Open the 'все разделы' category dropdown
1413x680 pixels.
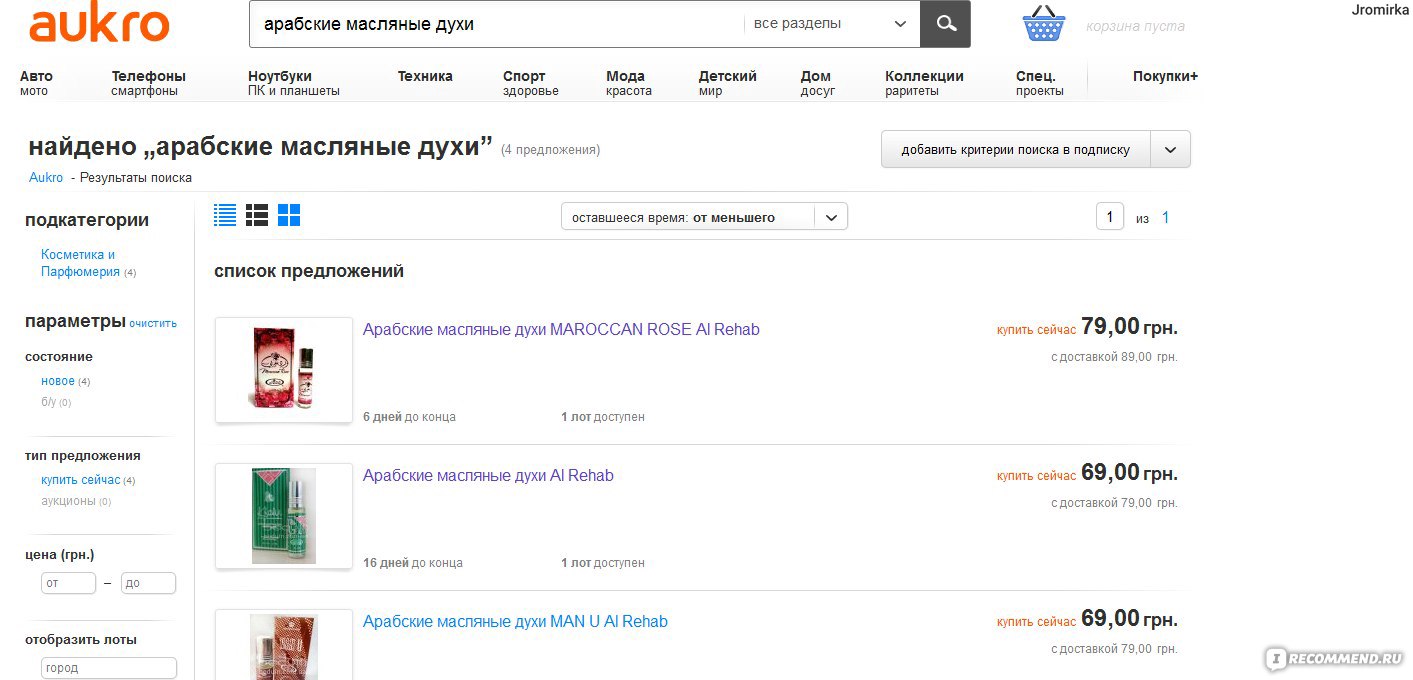[831, 24]
